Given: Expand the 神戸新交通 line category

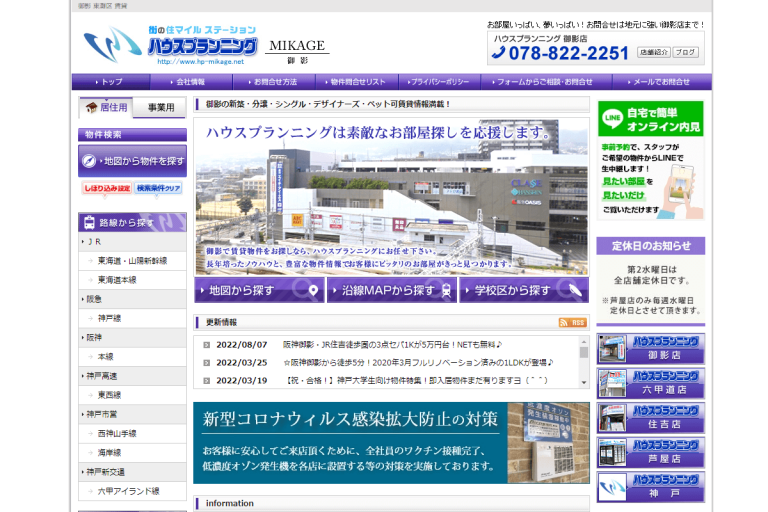Looking at the screenshot, I should coord(132,472).
